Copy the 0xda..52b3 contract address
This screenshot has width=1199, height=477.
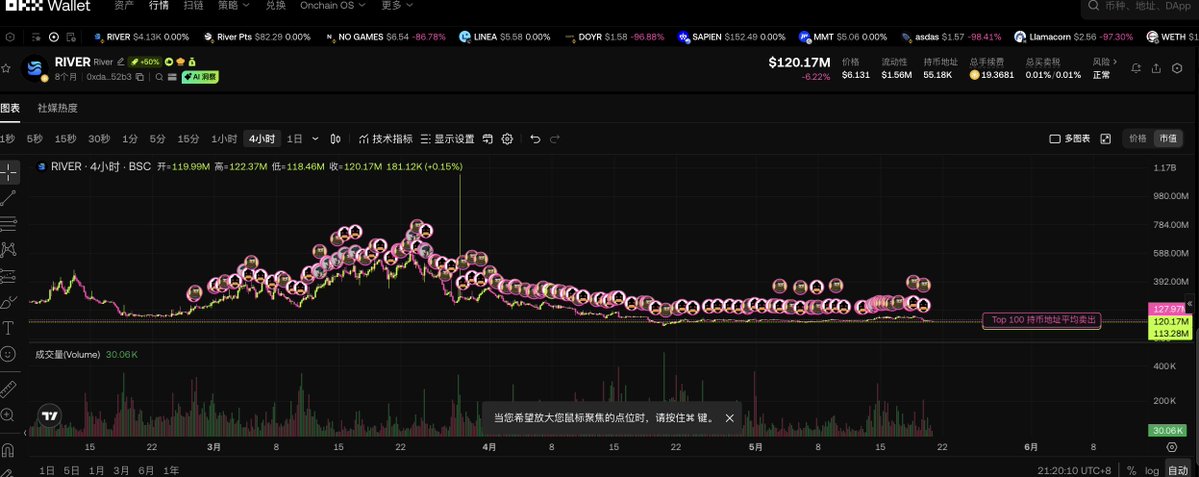[139, 77]
